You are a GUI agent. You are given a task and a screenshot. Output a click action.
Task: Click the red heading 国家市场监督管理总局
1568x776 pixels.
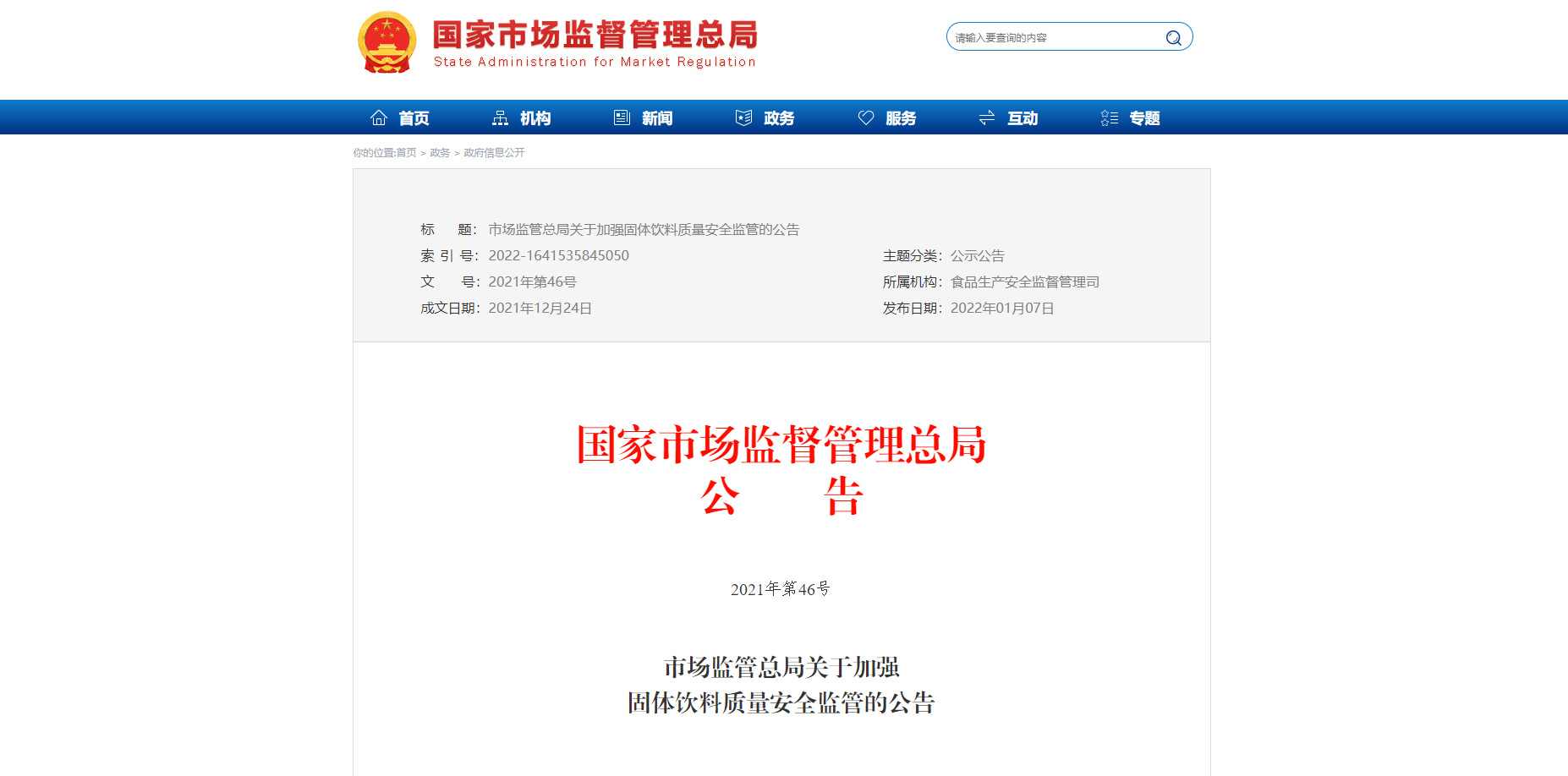(781, 445)
